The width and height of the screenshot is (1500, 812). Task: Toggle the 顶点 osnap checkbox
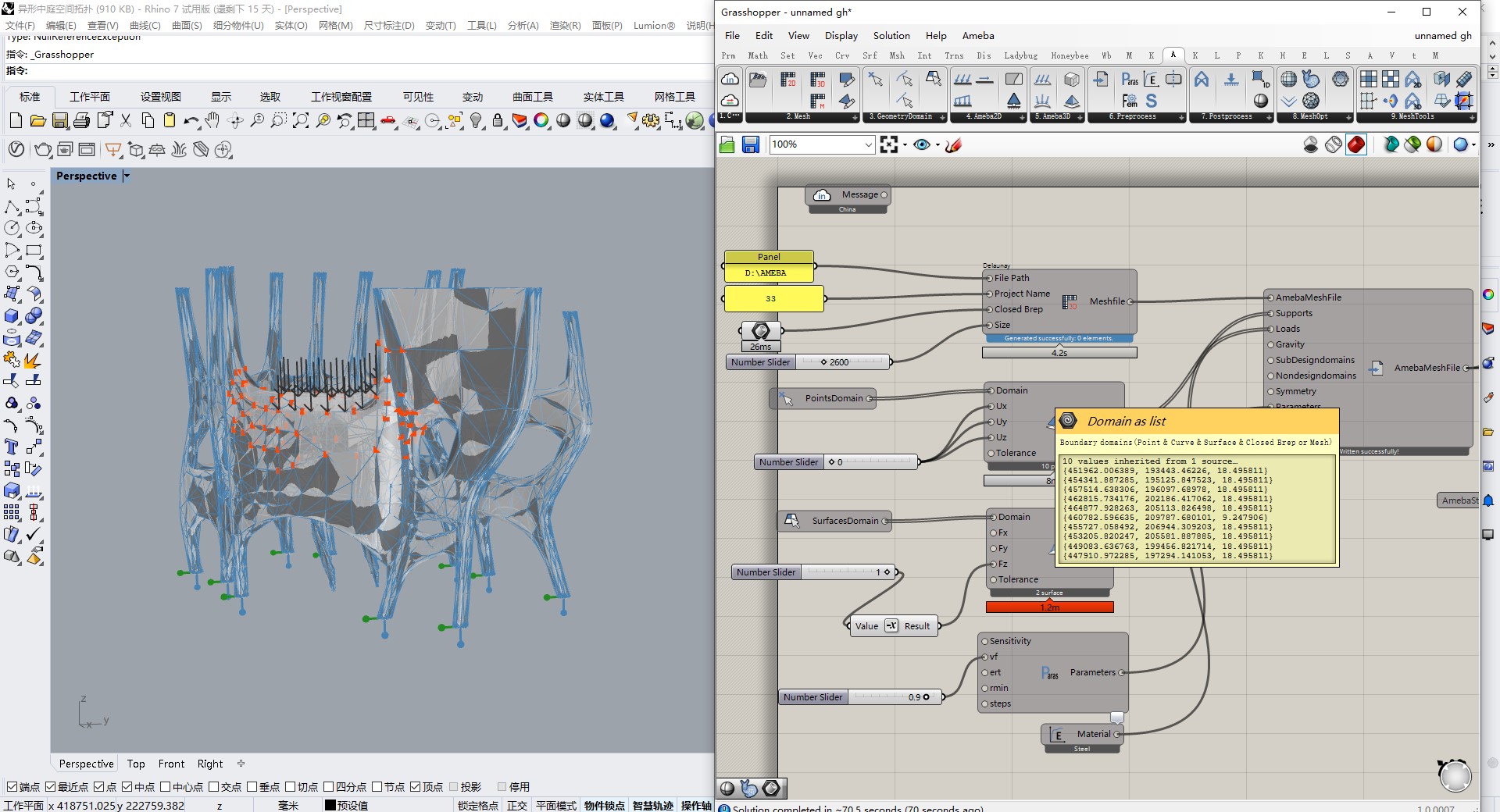coord(416,786)
